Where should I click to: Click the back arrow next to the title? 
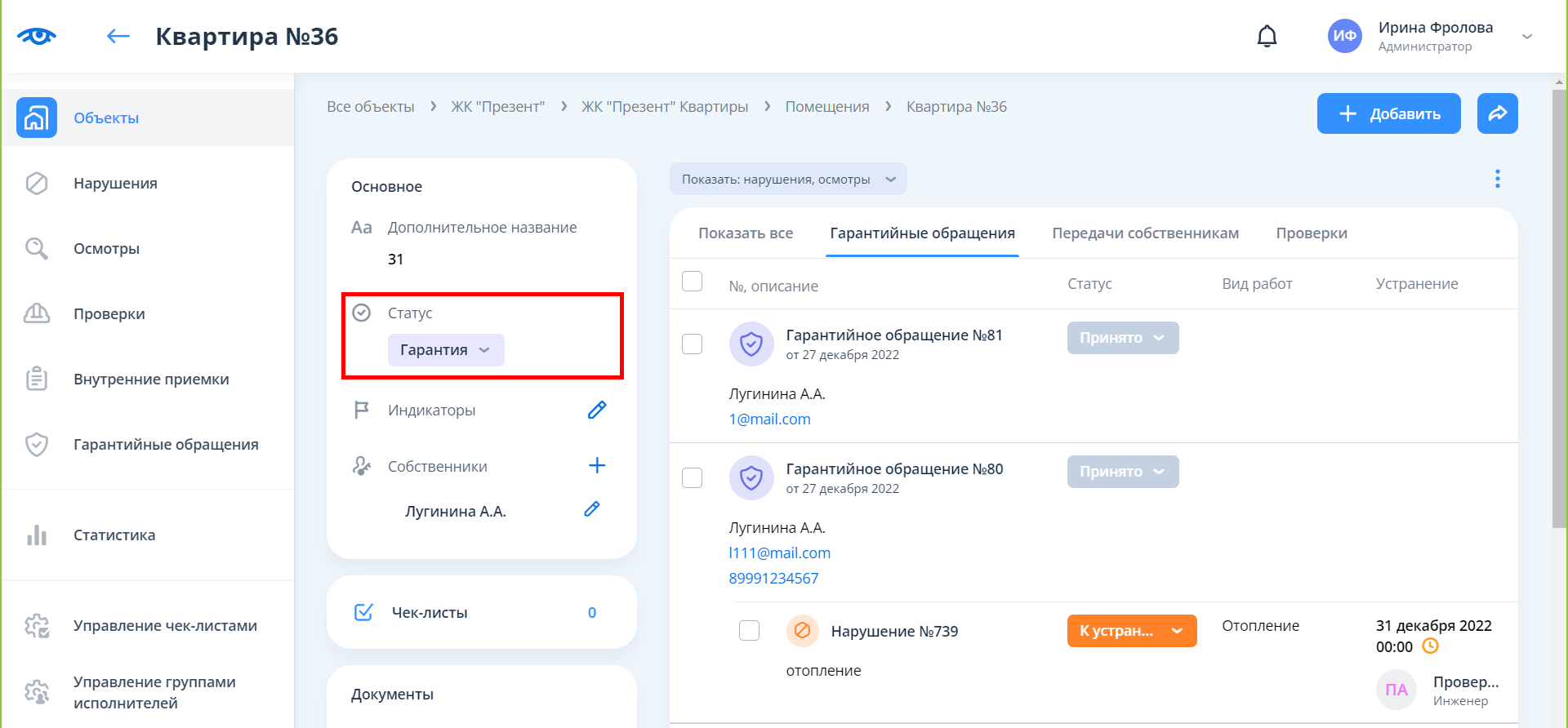pos(118,36)
